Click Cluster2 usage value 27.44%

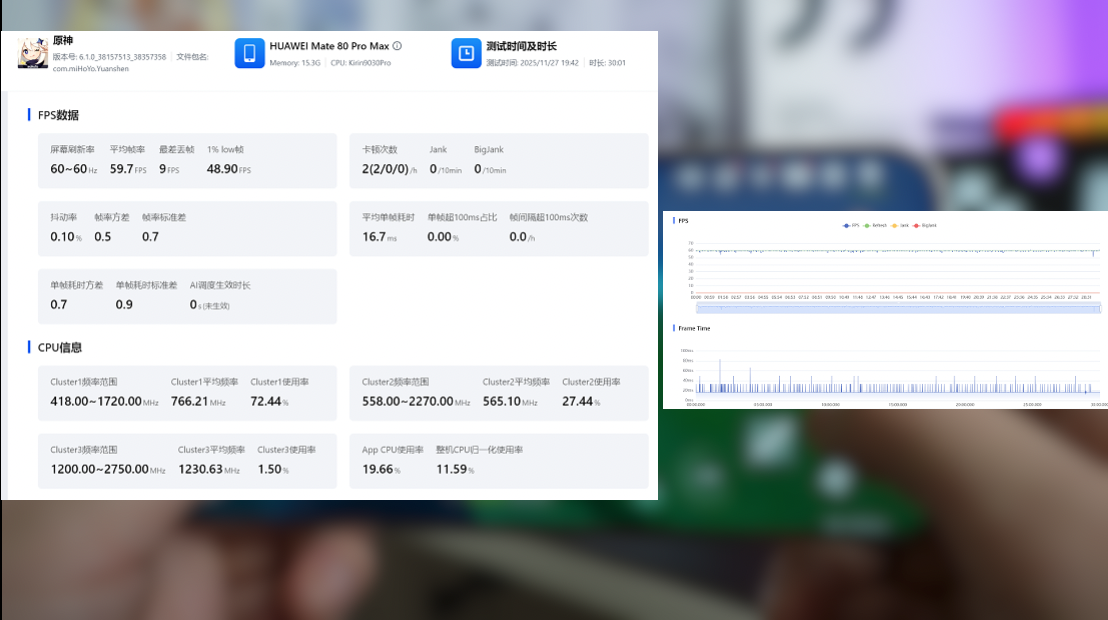pos(581,402)
